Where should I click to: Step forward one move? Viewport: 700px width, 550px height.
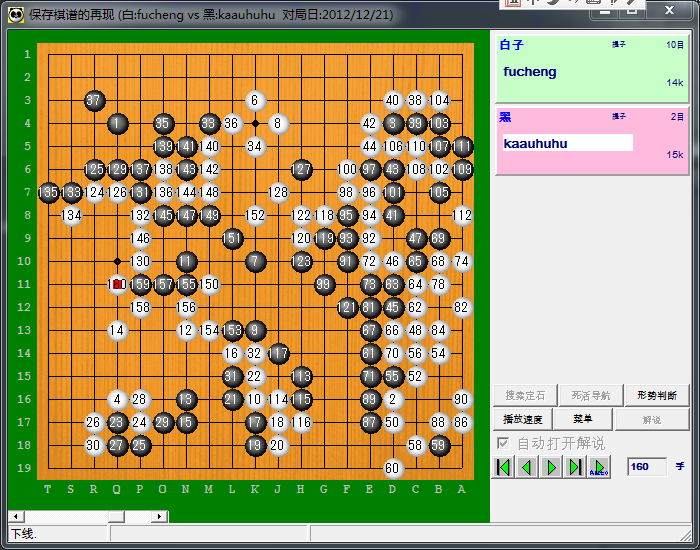click(x=551, y=467)
